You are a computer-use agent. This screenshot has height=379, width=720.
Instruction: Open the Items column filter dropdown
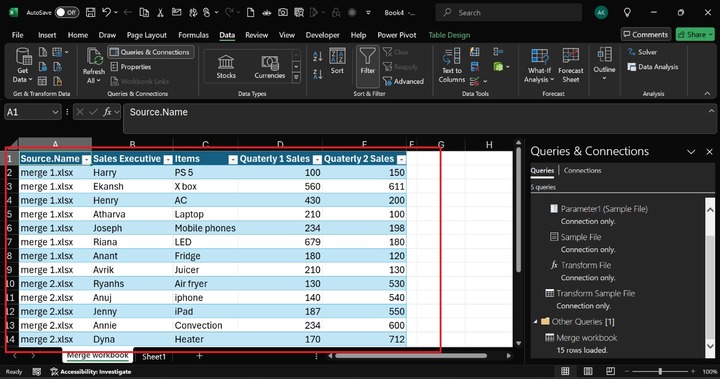coord(233,159)
